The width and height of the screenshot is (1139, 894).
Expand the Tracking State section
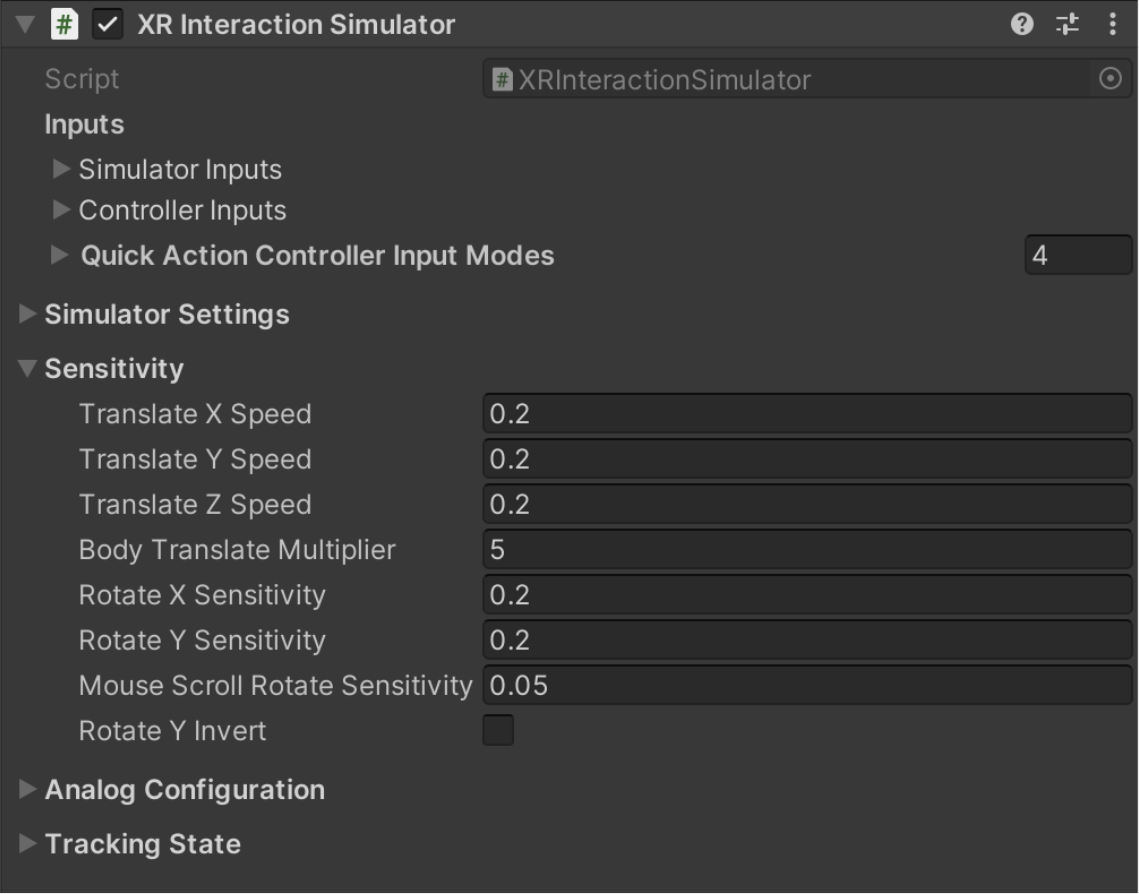[27, 843]
